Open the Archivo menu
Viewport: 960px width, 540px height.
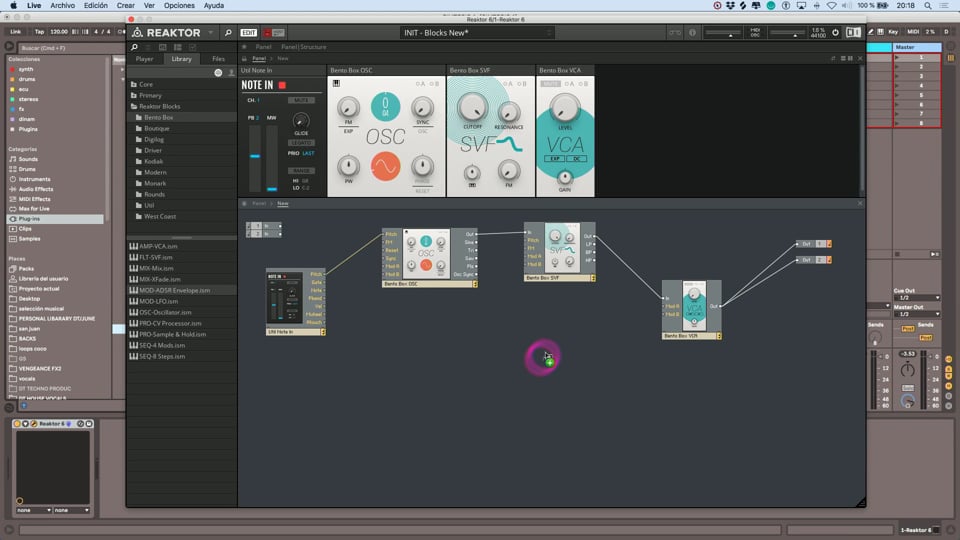click(62, 6)
